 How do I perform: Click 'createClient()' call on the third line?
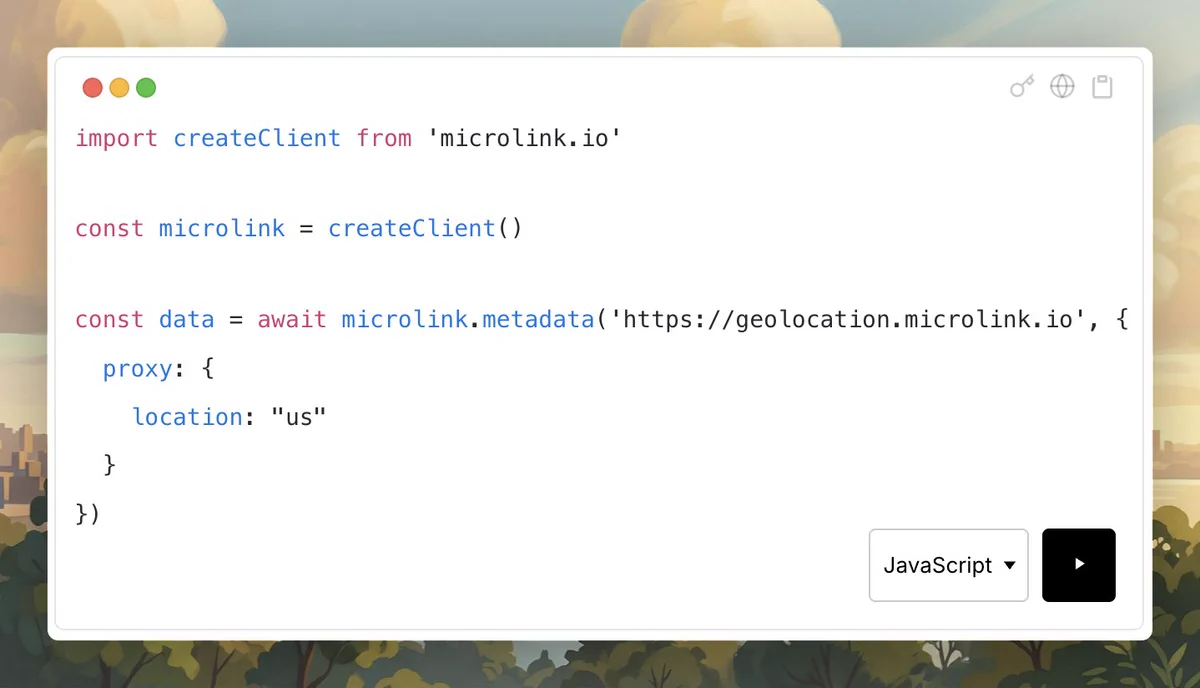(426, 229)
